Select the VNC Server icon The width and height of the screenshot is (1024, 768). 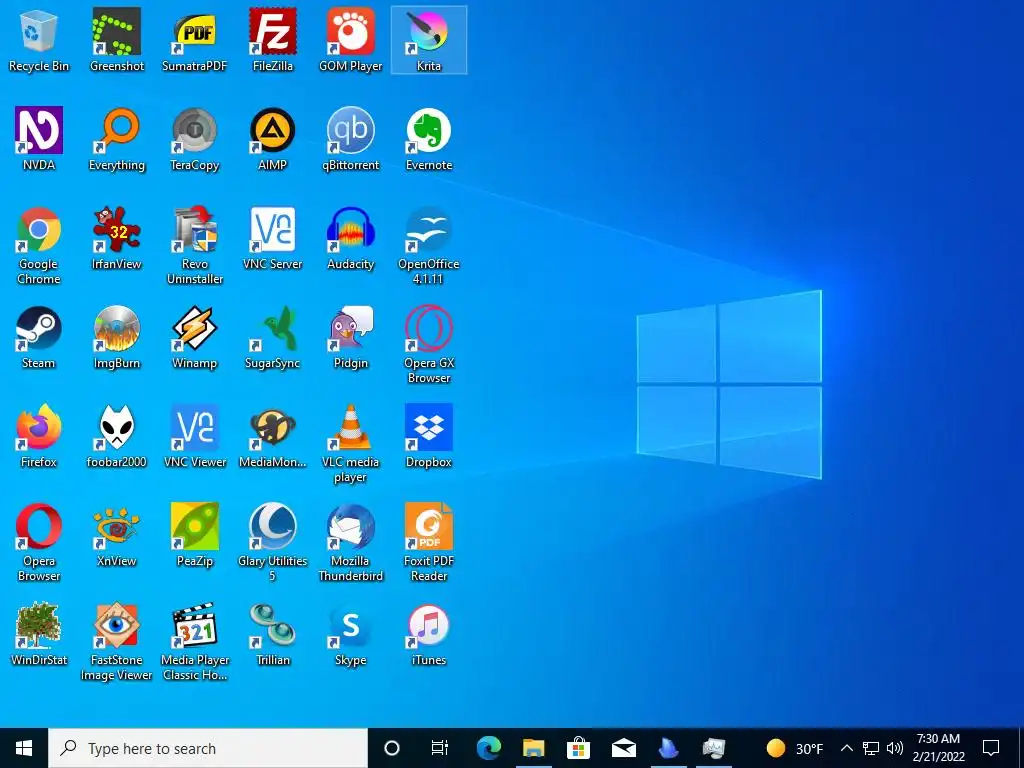[272, 238]
